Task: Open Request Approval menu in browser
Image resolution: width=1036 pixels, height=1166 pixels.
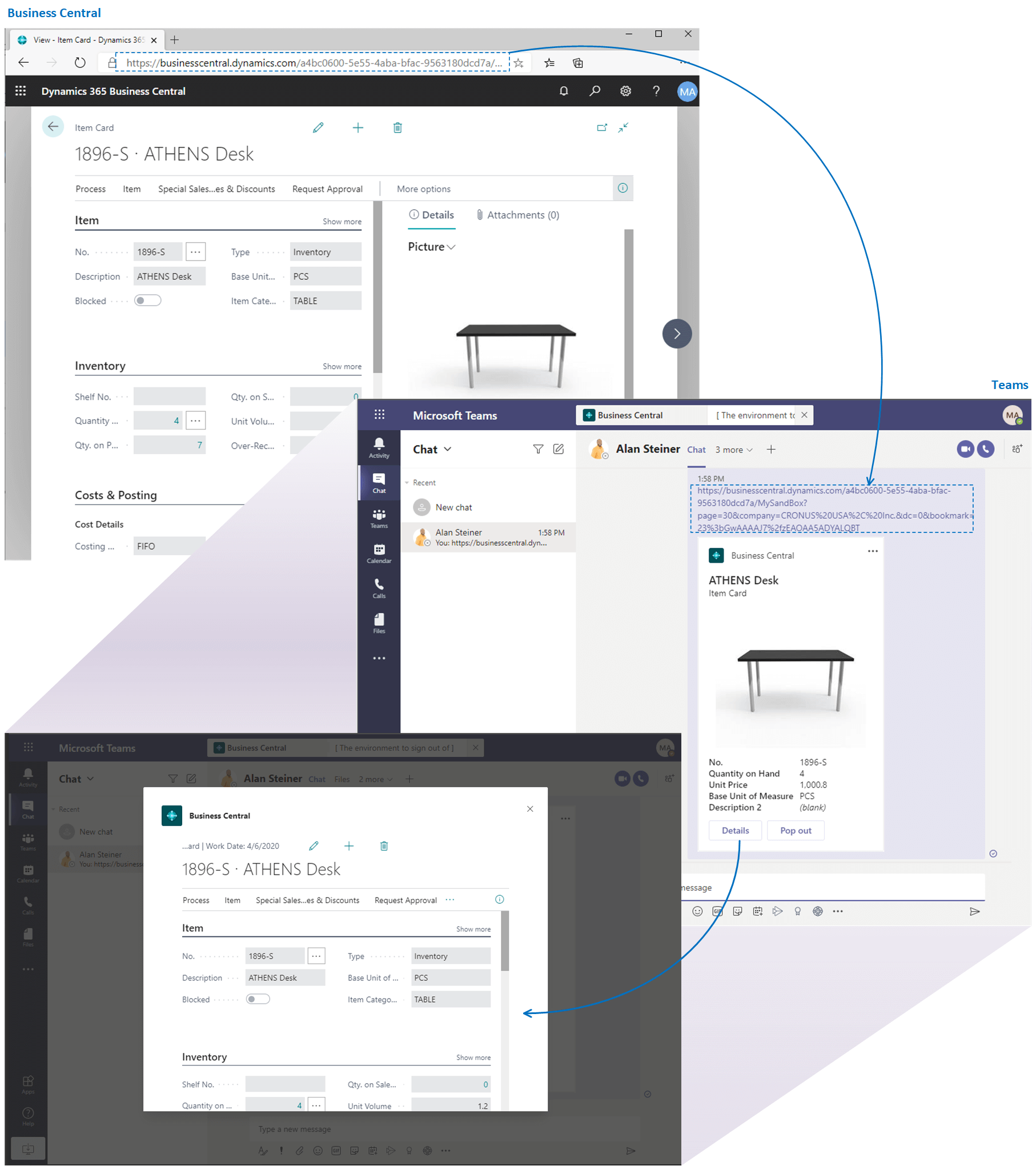Action: click(x=327, y=189)
